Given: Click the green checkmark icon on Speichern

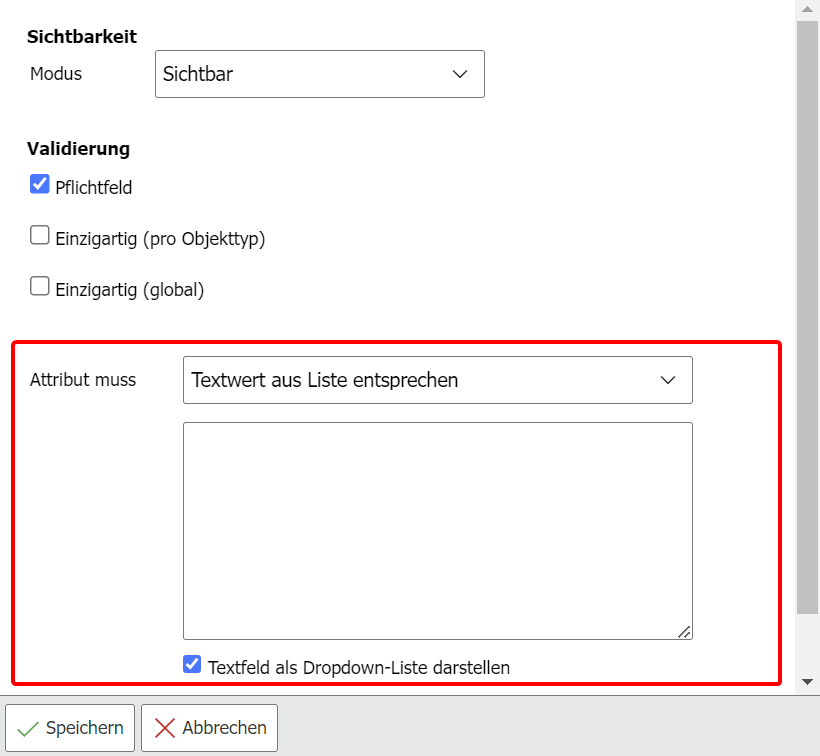Looking at the screenshot, I should pos(28,728).
